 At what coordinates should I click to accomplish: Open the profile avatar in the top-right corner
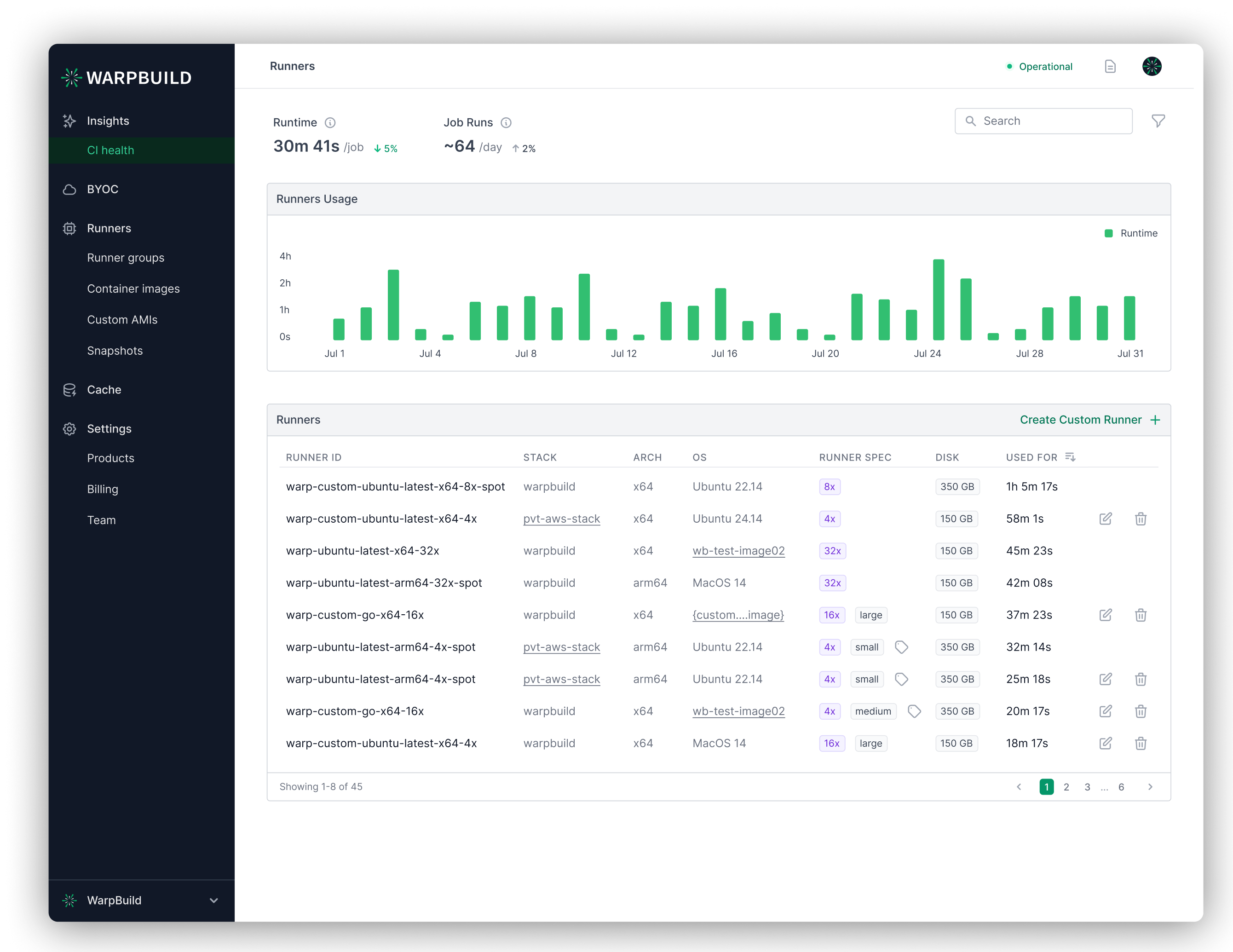tap(1152, 66)
